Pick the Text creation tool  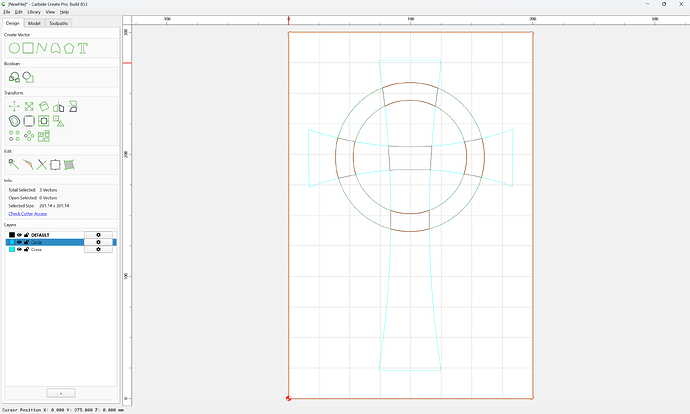pyautogui.click(x=83, y=48)
